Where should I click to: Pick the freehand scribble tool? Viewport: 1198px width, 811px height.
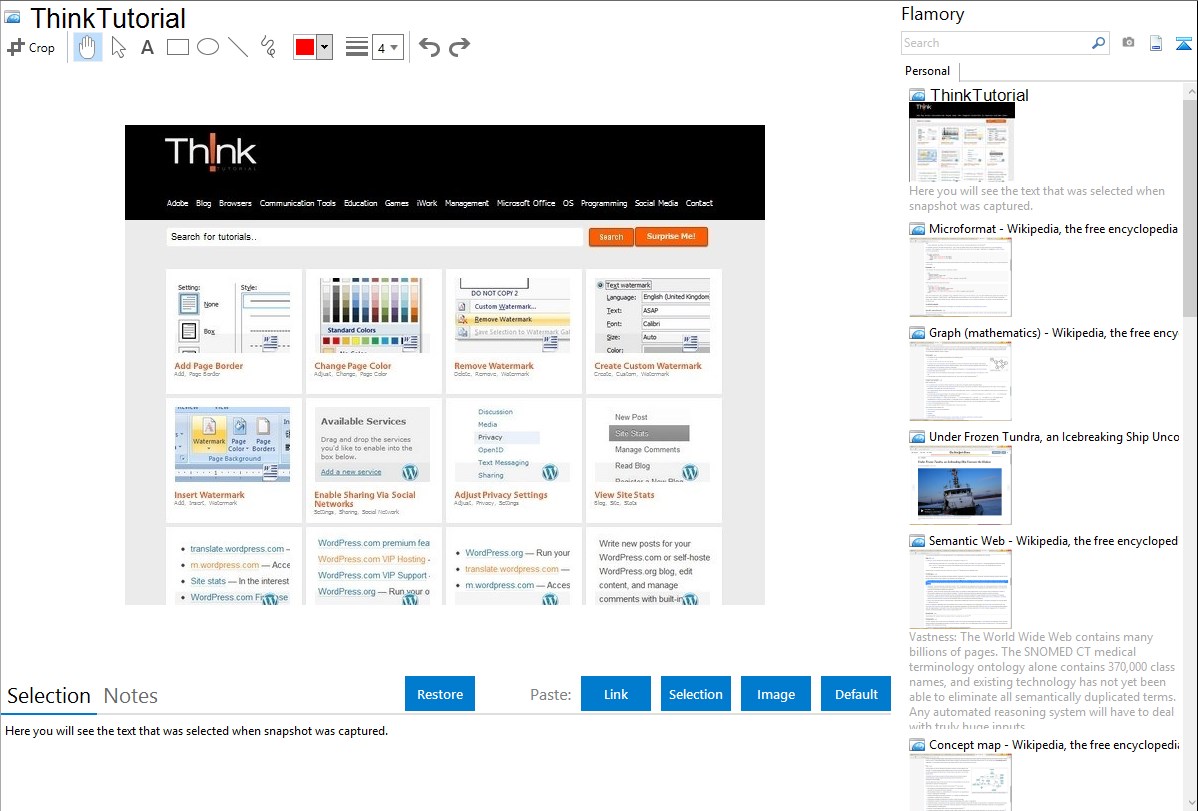[x=268, y=47]
